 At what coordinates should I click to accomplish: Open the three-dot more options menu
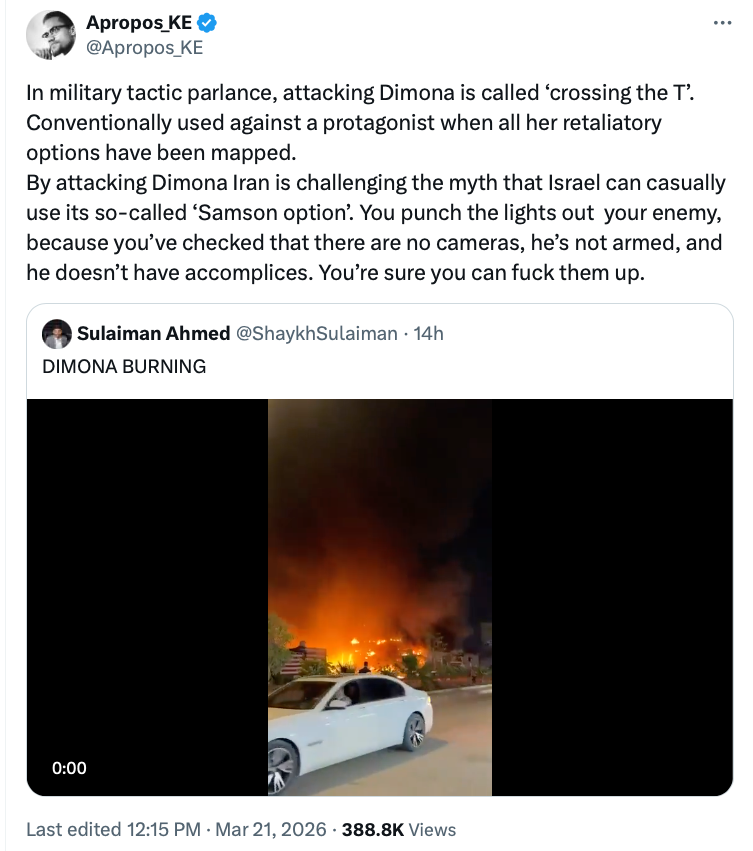722,23
